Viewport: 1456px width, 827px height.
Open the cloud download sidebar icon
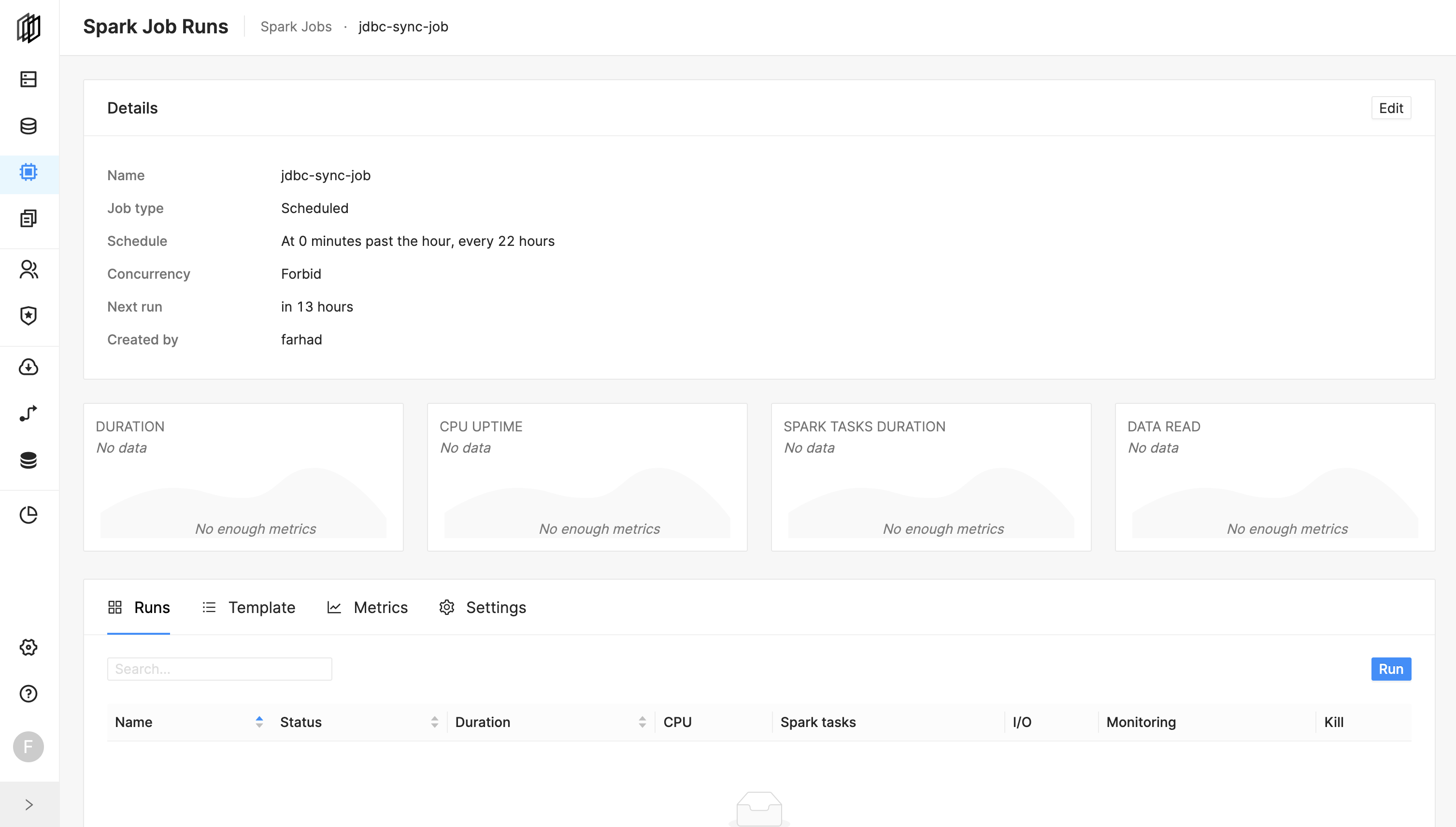pyautogui.click(x=29, y=367)
